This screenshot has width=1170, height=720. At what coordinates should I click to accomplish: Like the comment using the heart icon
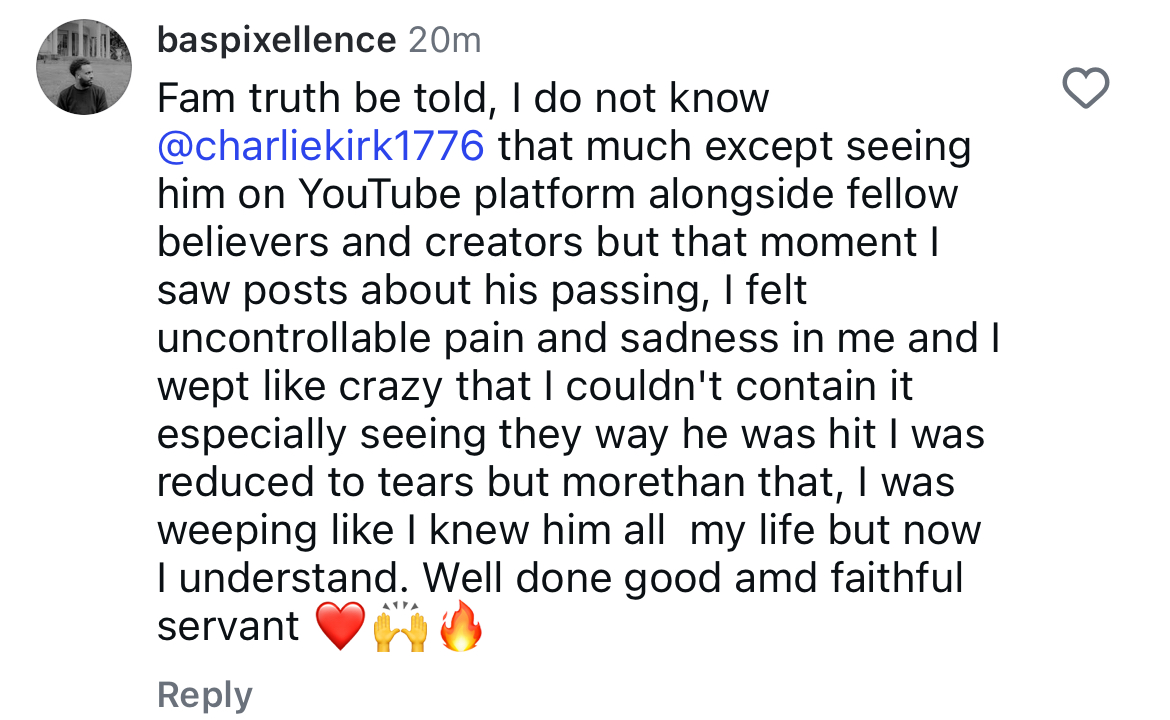[1086, 88]
